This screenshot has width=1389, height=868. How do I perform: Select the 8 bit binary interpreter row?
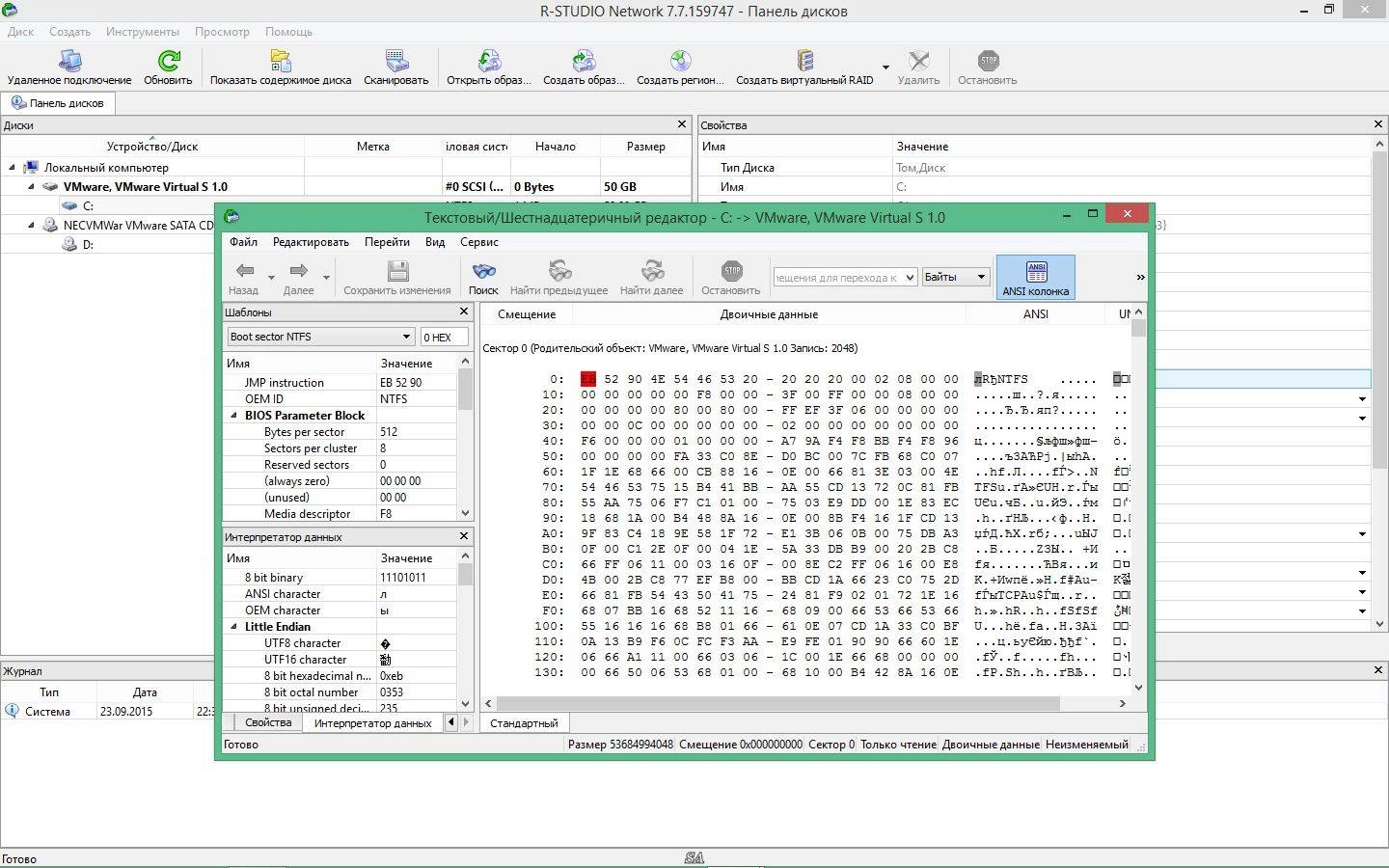tap(340, 578)
